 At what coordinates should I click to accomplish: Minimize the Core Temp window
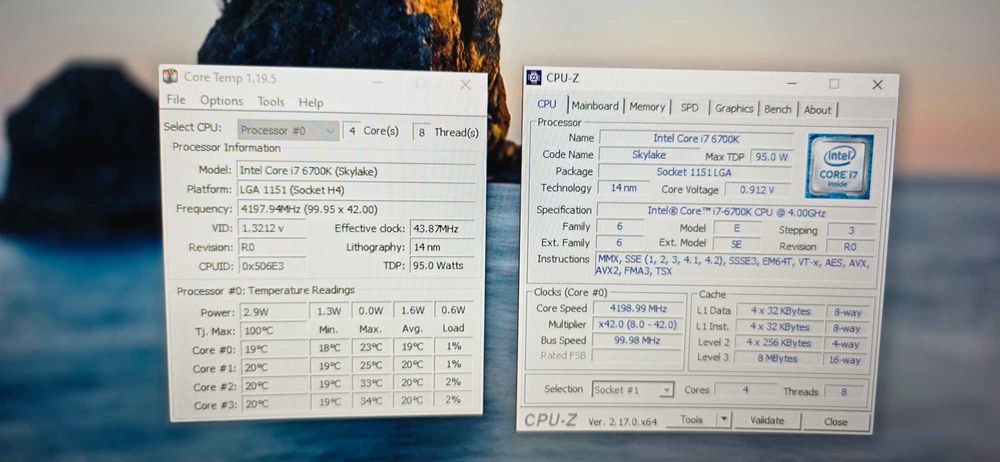(x=378, y=82)
